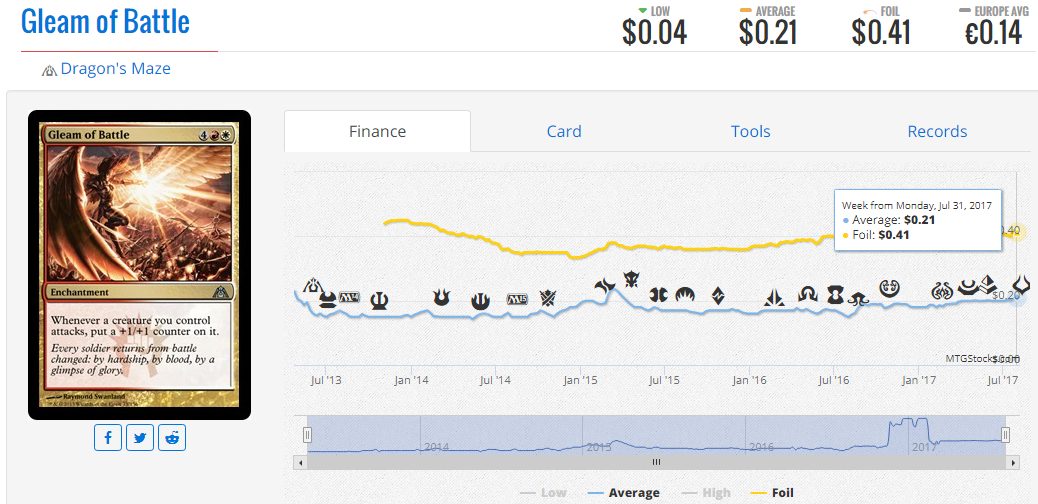
Task: Click the AVERAGE price $0.21 value
Action: (767, 33)
